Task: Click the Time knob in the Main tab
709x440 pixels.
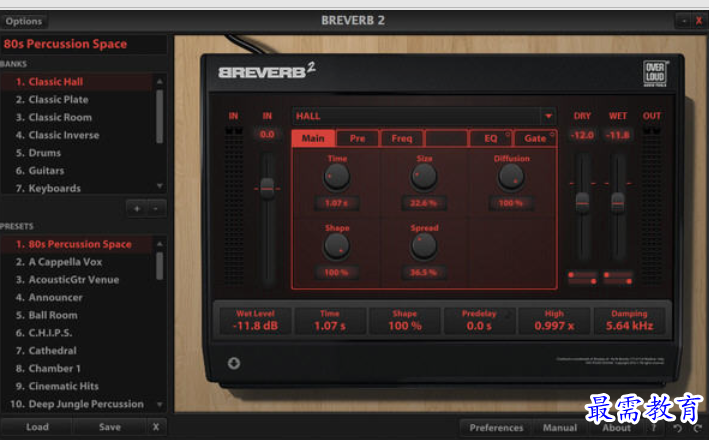Action: tap(336, 177)
